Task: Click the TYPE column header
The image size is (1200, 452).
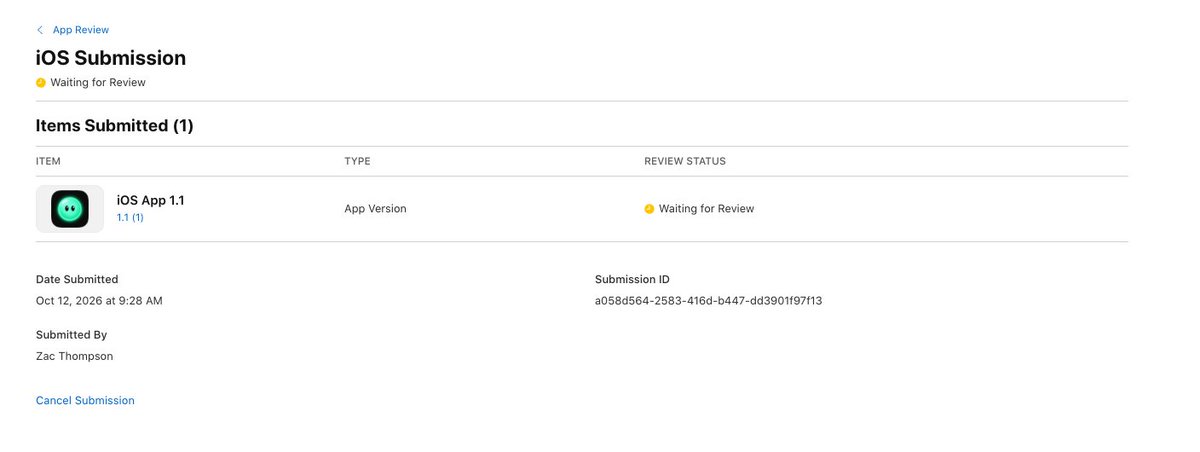Action: pos(357,161)
